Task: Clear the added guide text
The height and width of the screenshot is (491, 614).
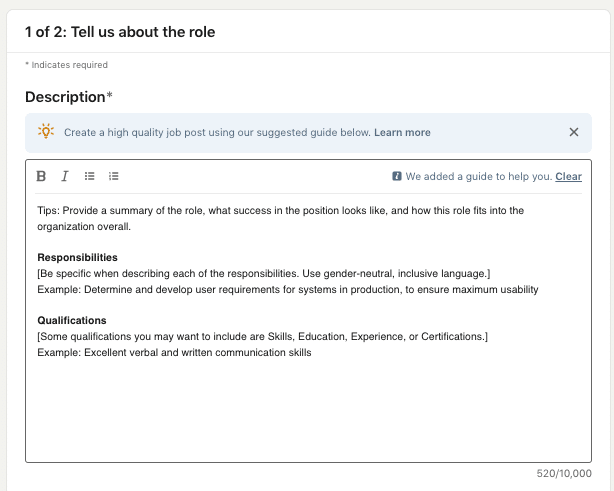Action: pyautogui.click(x=568, y=177)
